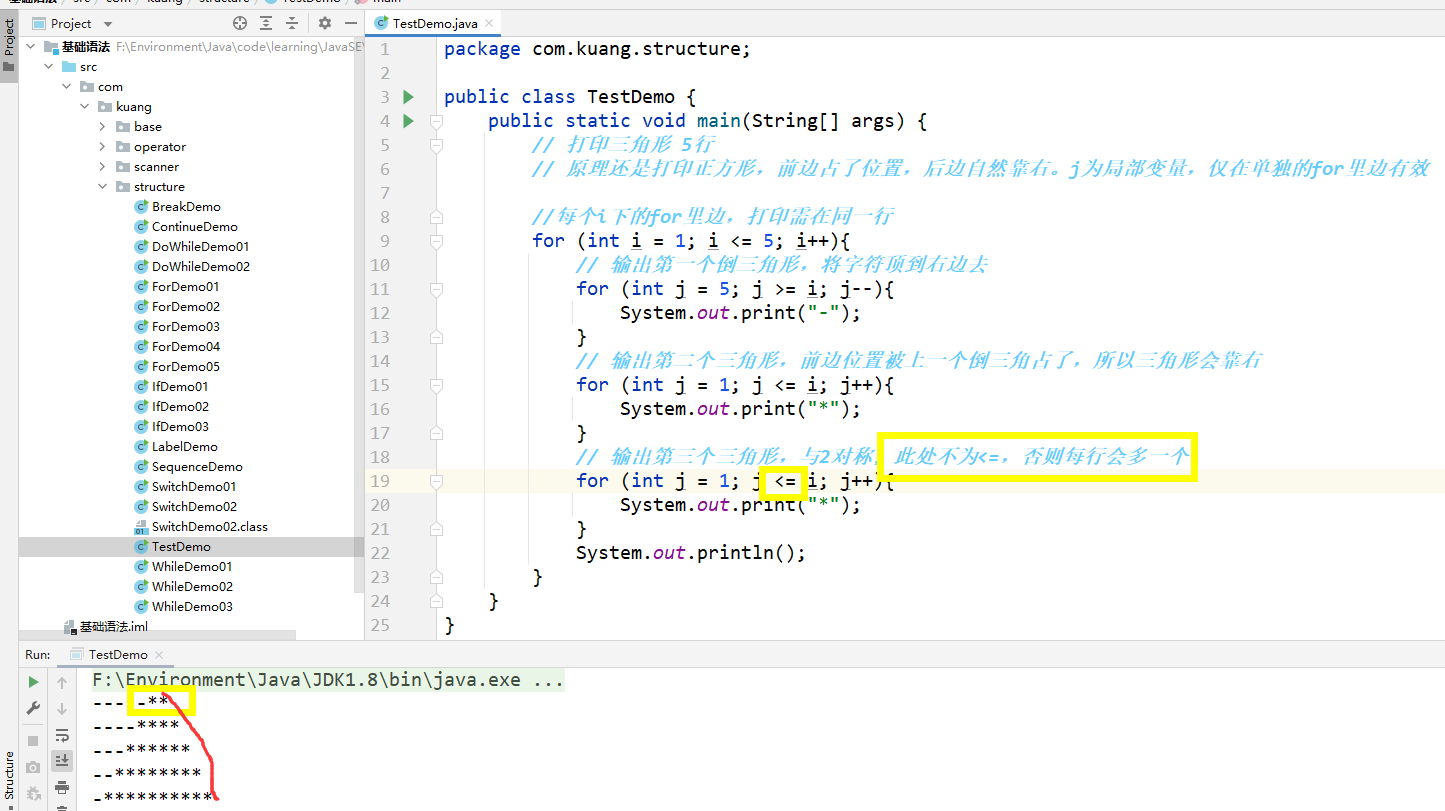Open the Structure side tool tab

[9, 779]
